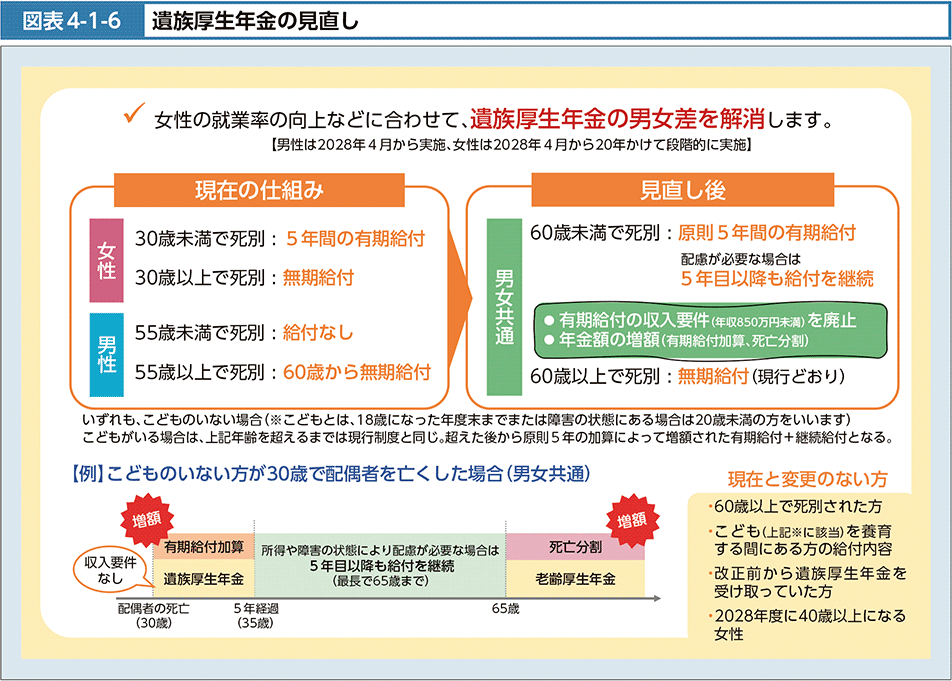Click 60歳から無期給付 text

[x=357, y=372]
